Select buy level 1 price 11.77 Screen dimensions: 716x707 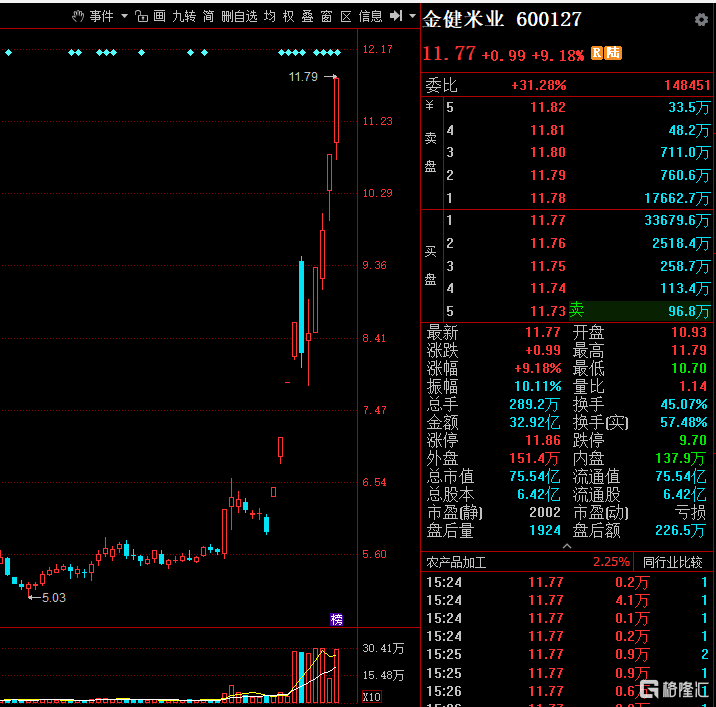[548, 220]
